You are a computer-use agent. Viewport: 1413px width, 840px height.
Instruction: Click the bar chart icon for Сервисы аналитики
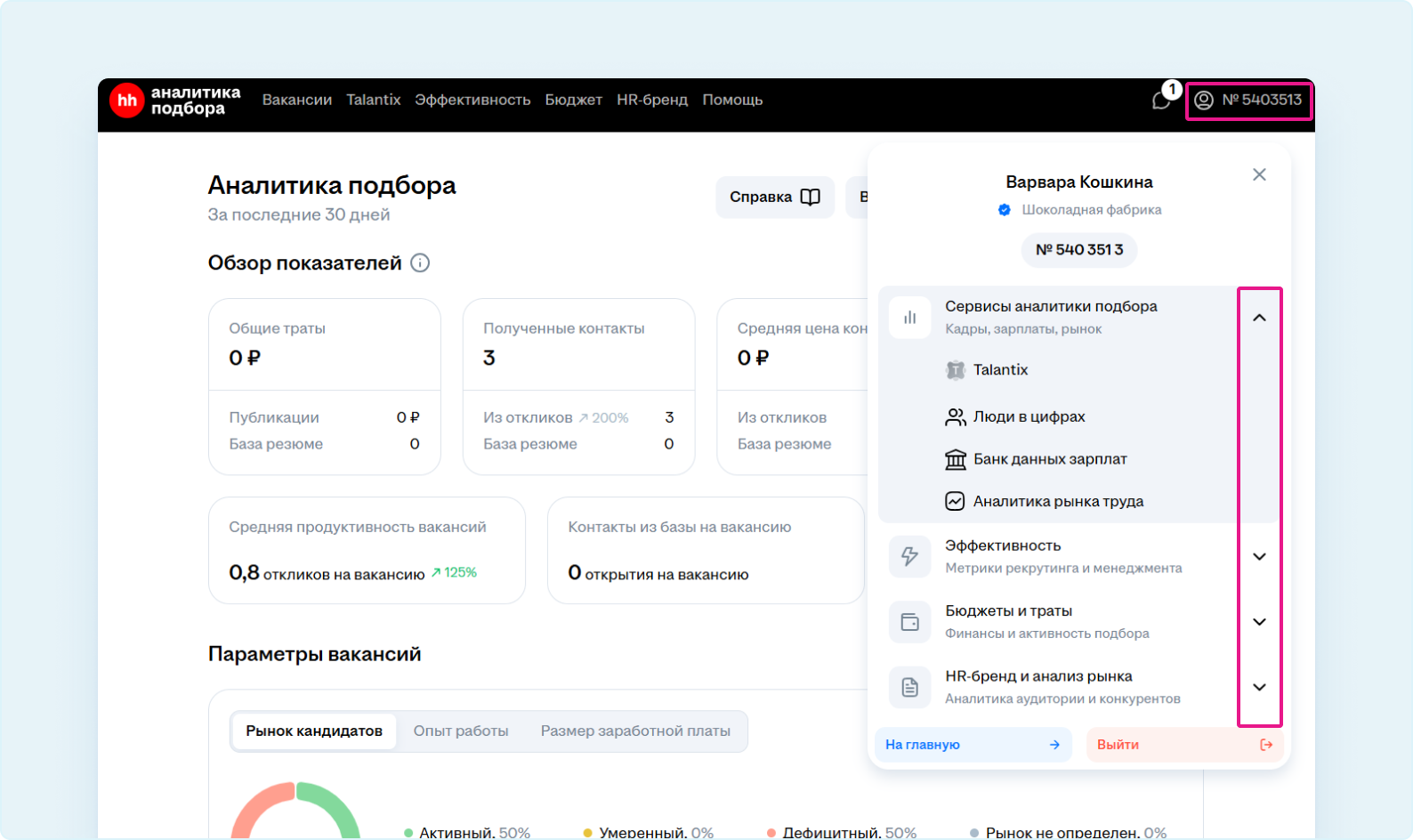coord(909,318)
